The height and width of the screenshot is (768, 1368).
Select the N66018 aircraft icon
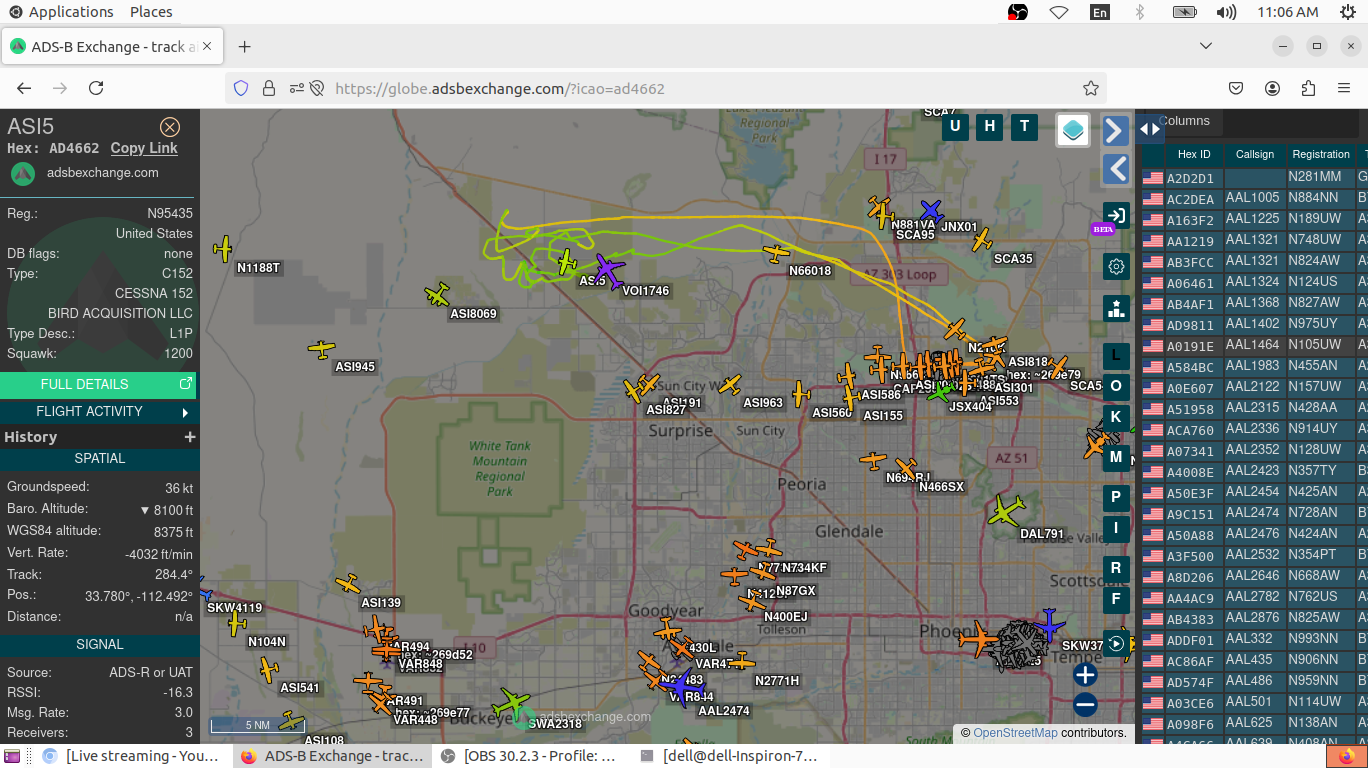[x=777, y=254]
